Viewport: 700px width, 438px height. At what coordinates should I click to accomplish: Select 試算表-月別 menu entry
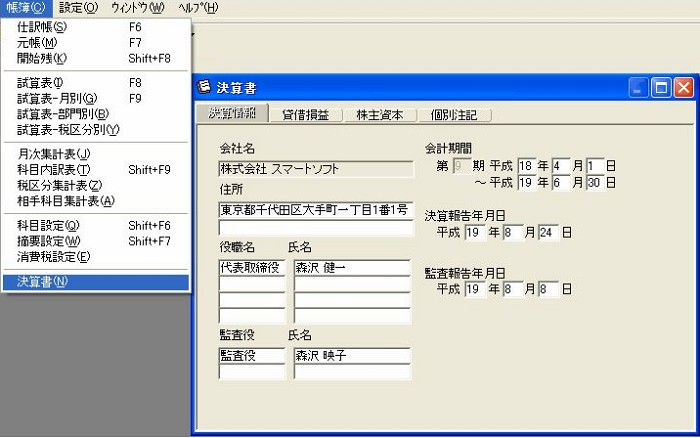pos(57,99)
